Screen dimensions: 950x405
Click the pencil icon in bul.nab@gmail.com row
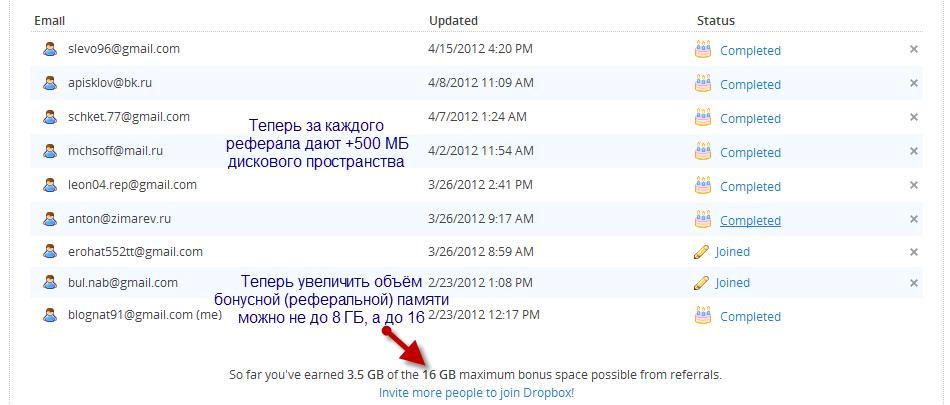click(703, 283)
